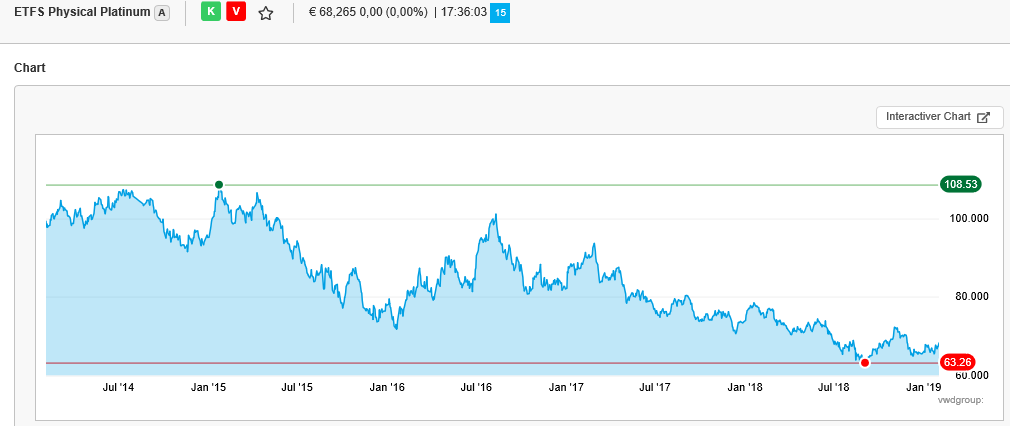
Task: Select the red low-point dot on chart
Action: tap(865, 362)
